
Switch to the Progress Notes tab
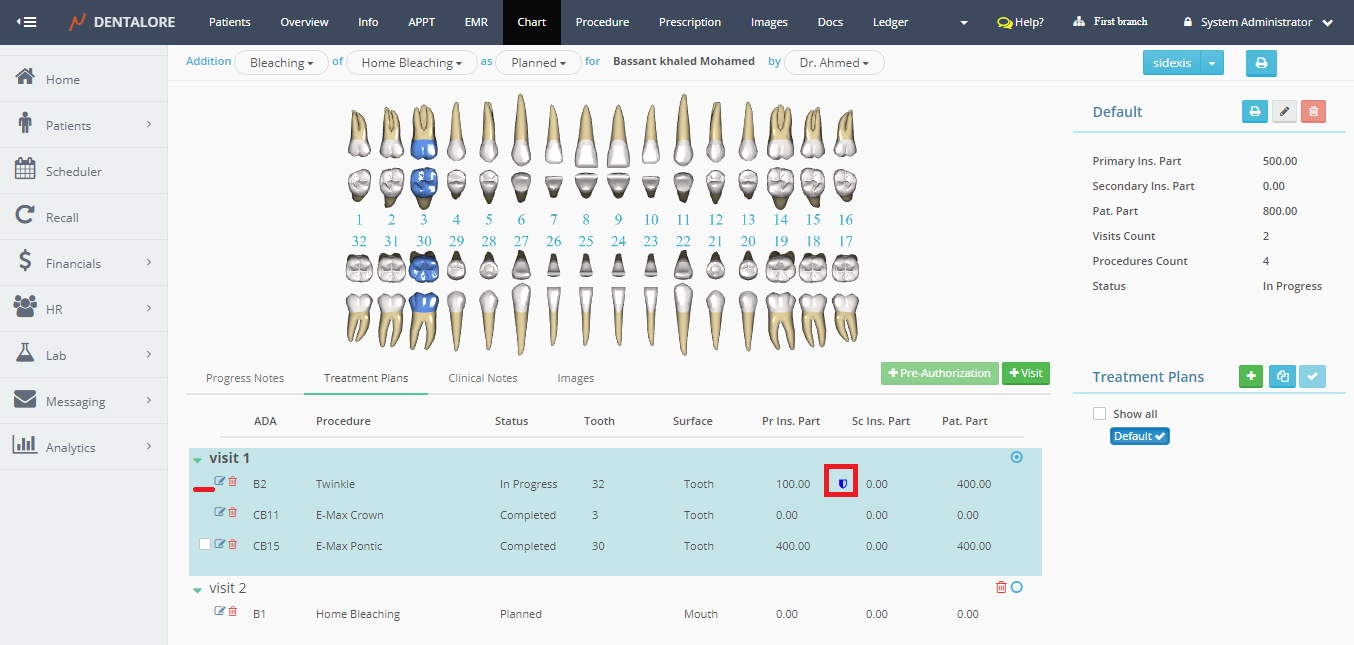(x=245, y=378)
